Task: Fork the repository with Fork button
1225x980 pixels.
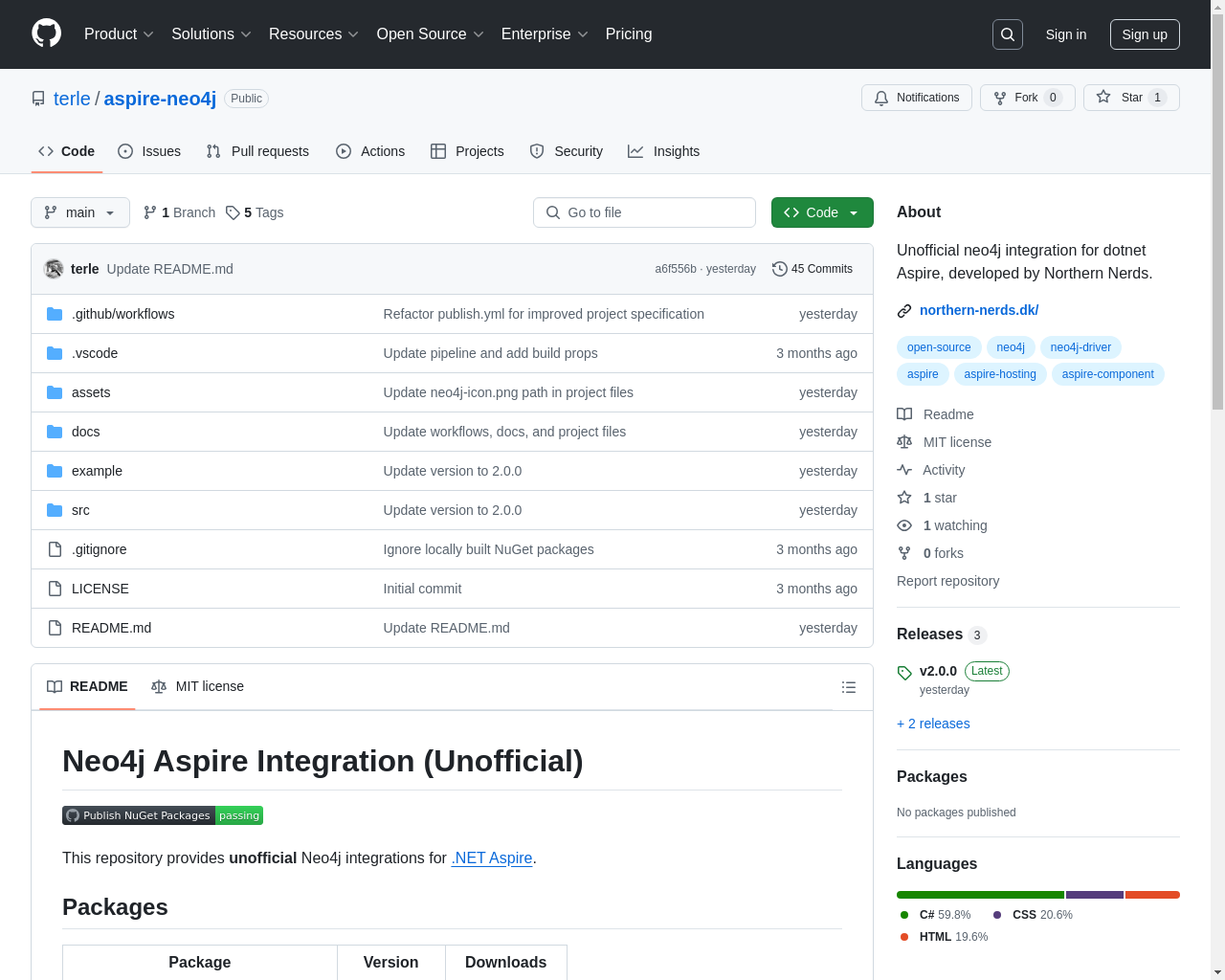Action: click(x=1028, y=98)
